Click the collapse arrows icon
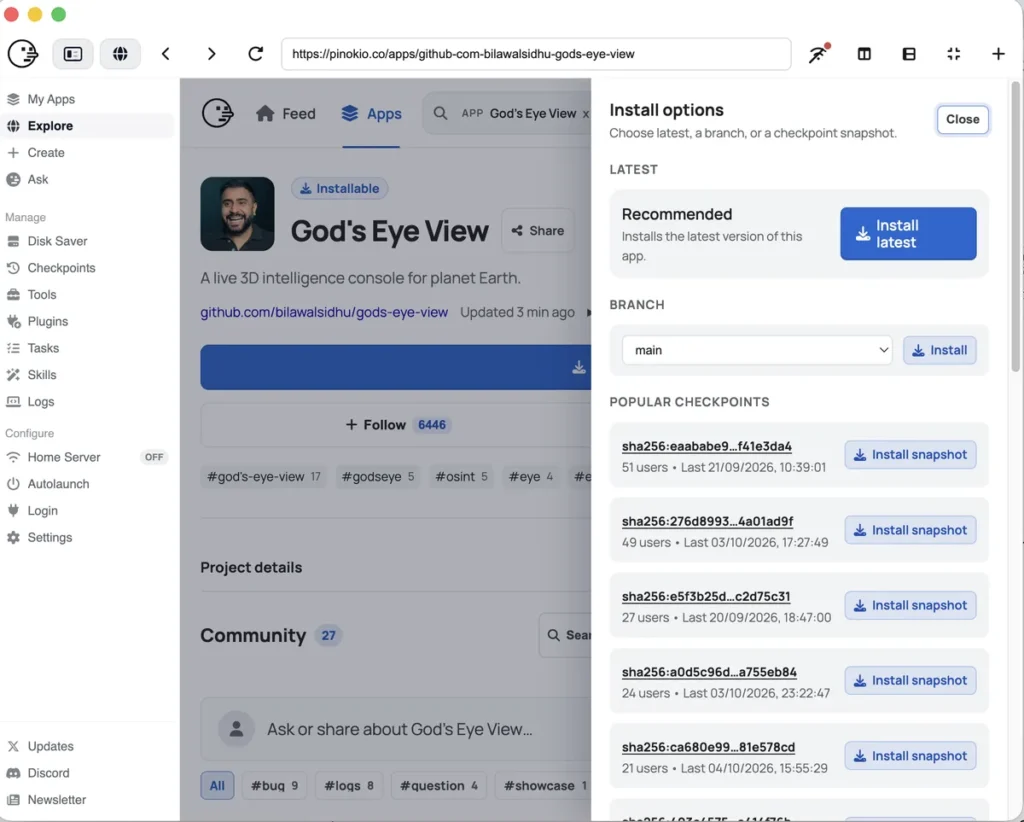Screen dimensions: 1024x822 pyautogui.click(x=953, y=54)
